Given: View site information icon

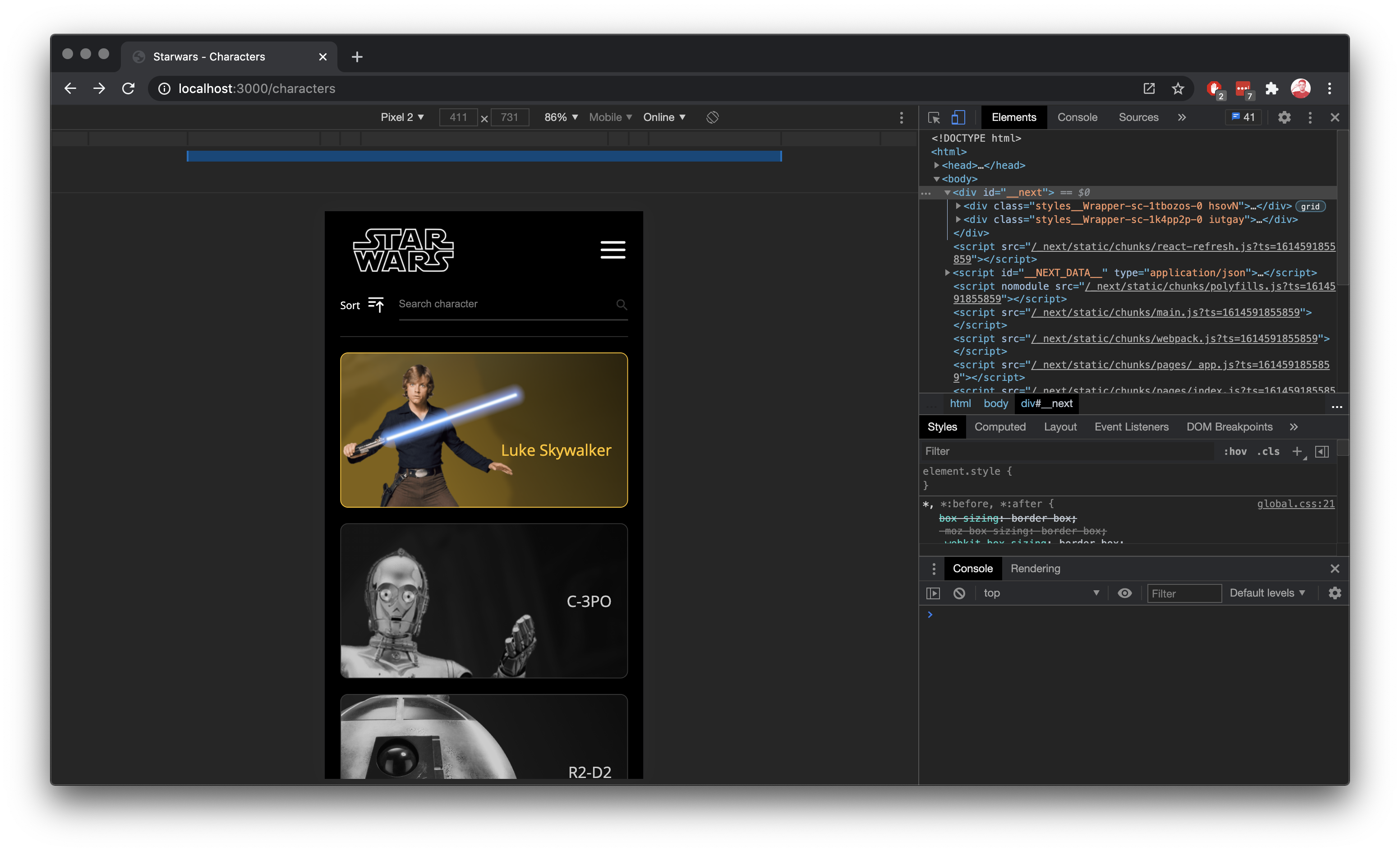Looking at the screenshot, I should tap(164, 88).
